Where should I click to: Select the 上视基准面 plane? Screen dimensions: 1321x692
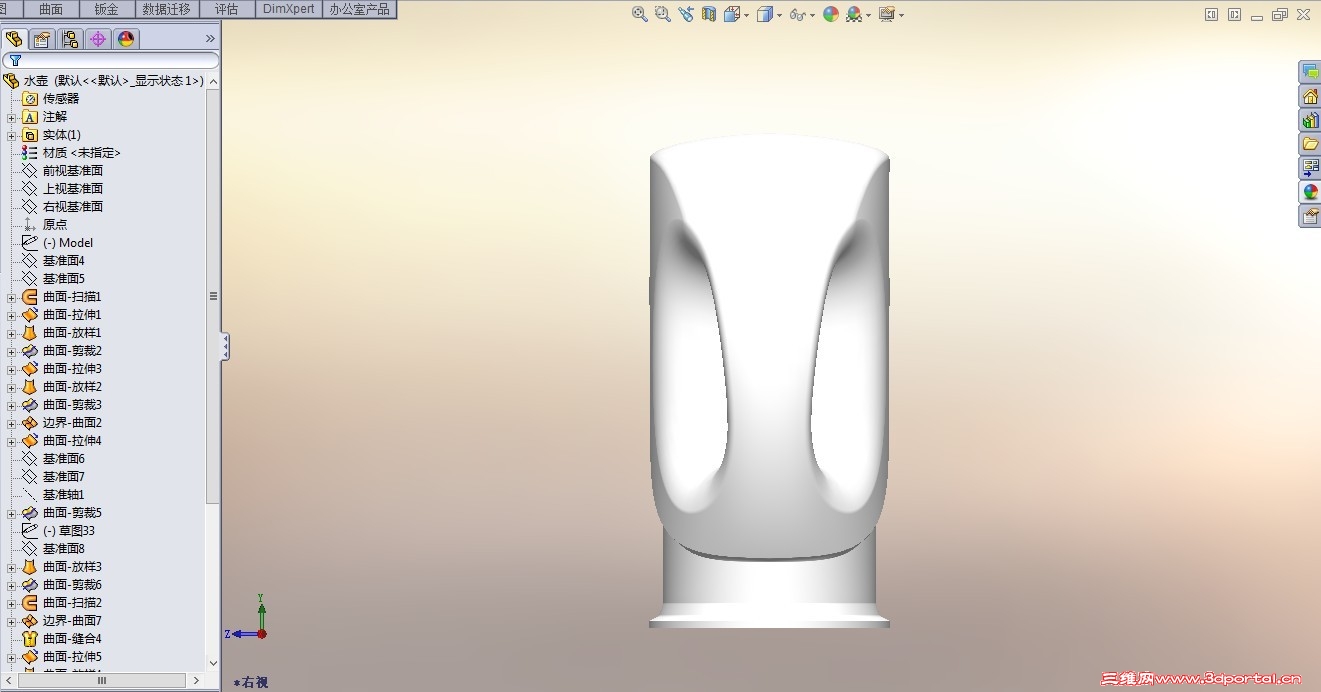pos(62,189)
